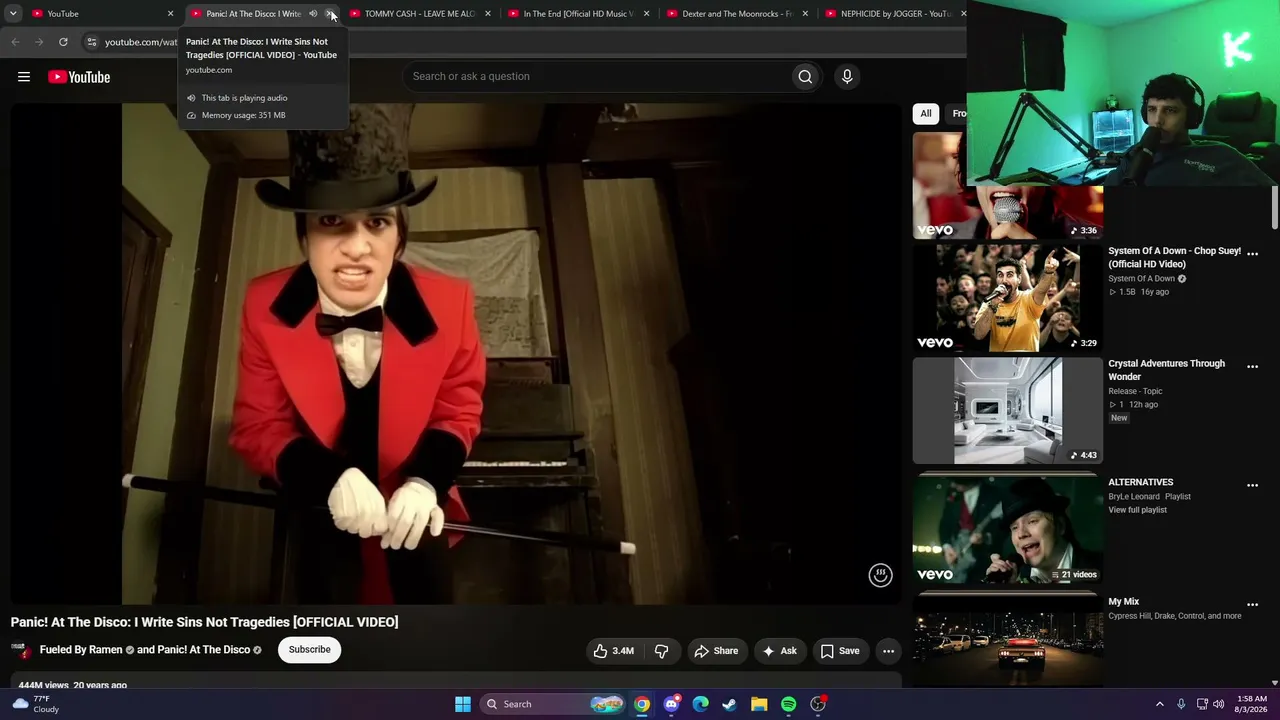
Task: Reload the page with the refresh icon
Action: click(x=63, y=42)
